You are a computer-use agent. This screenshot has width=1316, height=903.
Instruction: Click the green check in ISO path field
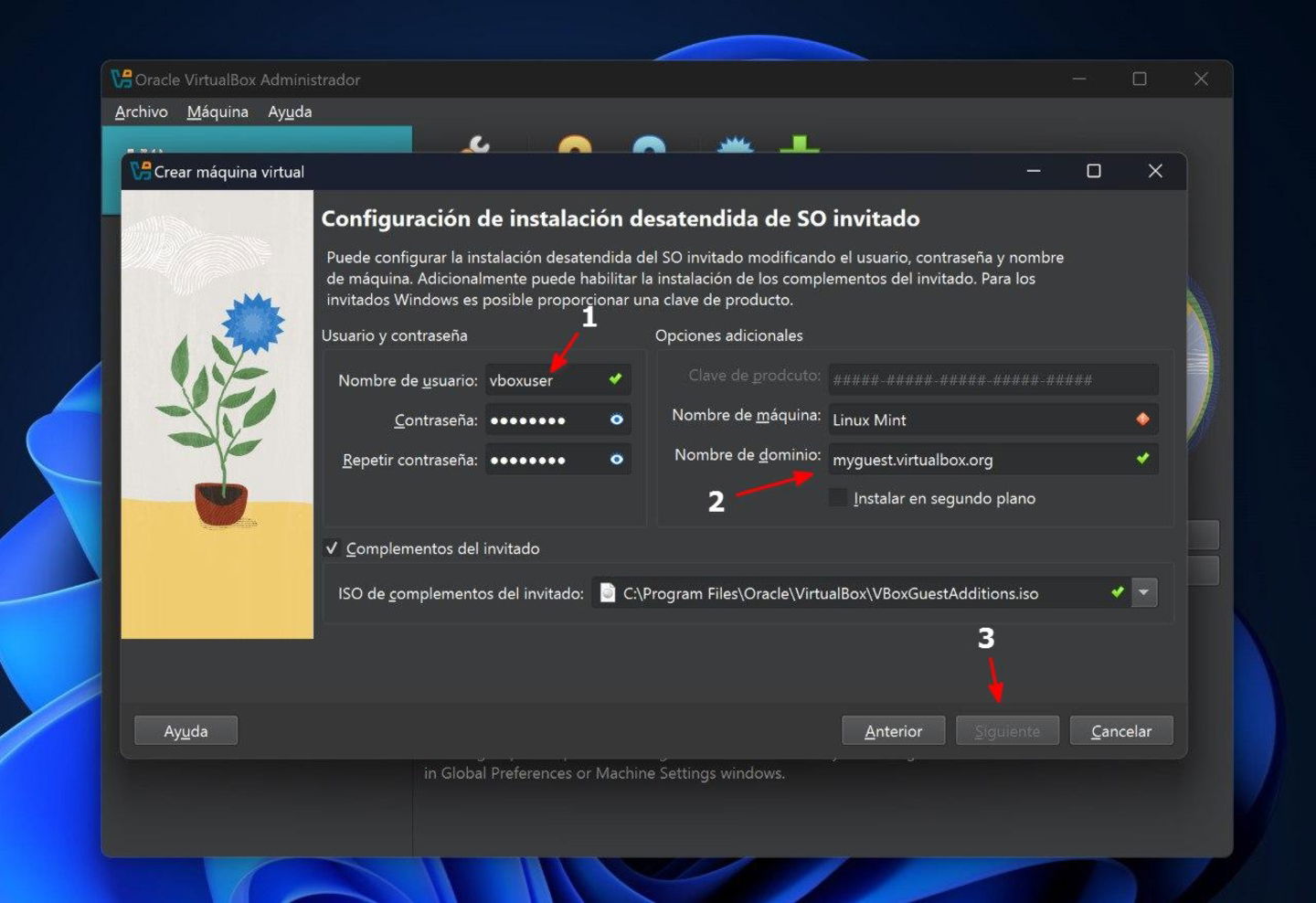(1117, 592)
